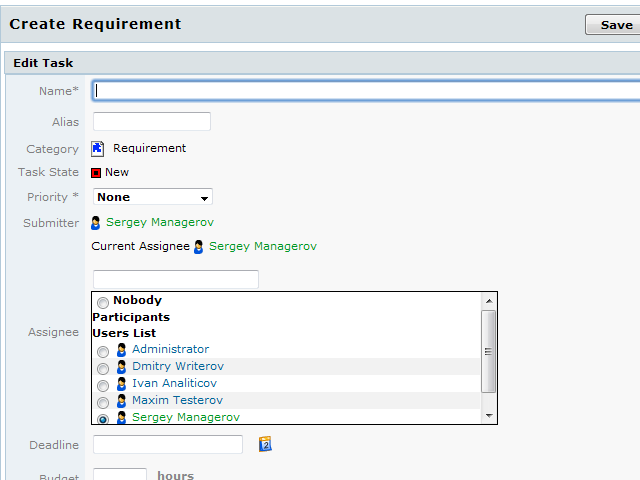Open the Administrator user link
The width and height of the screenshot is (640, 480).
[171, 349]
